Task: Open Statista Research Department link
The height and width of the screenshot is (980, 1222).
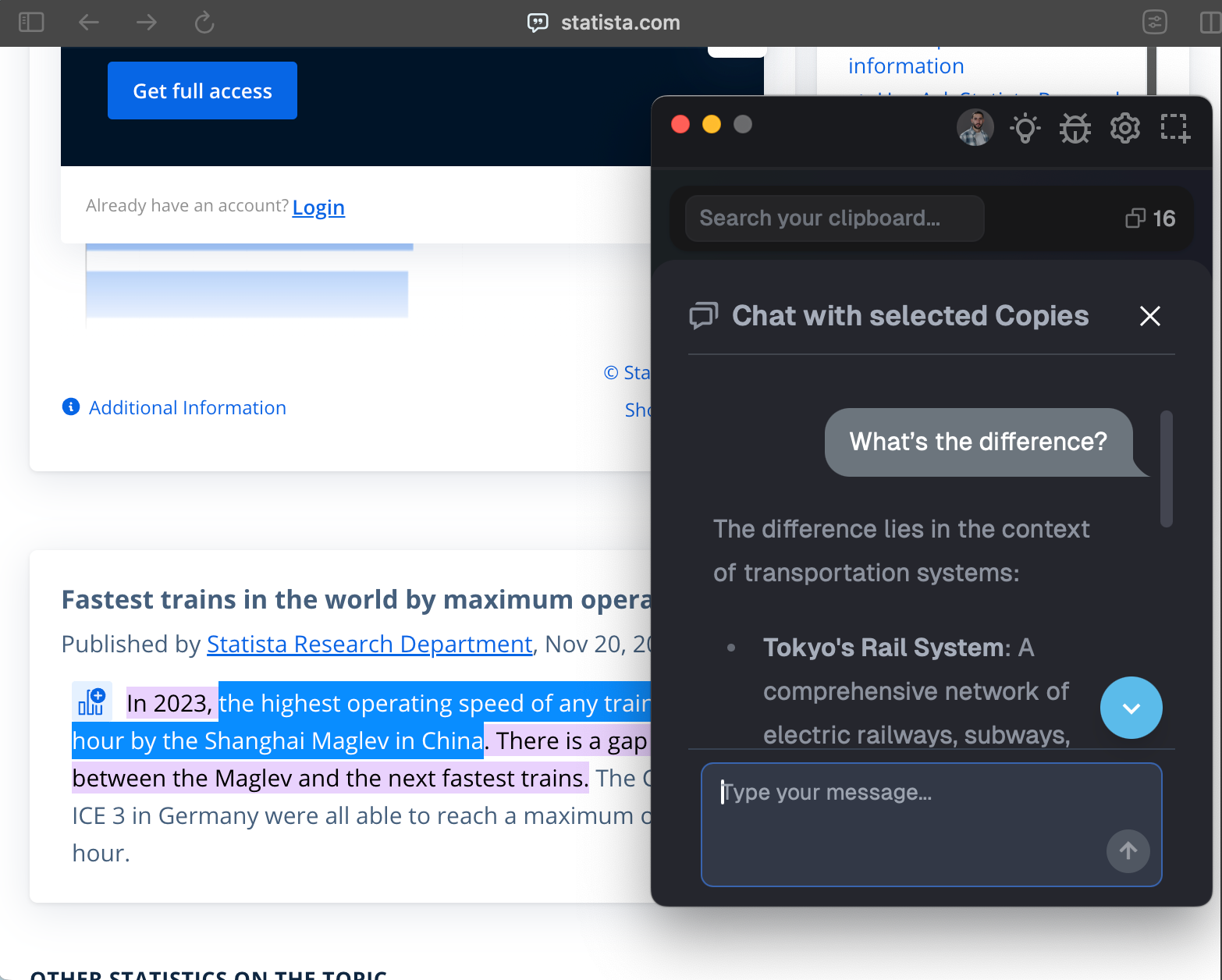Action: tap(369, 644)
